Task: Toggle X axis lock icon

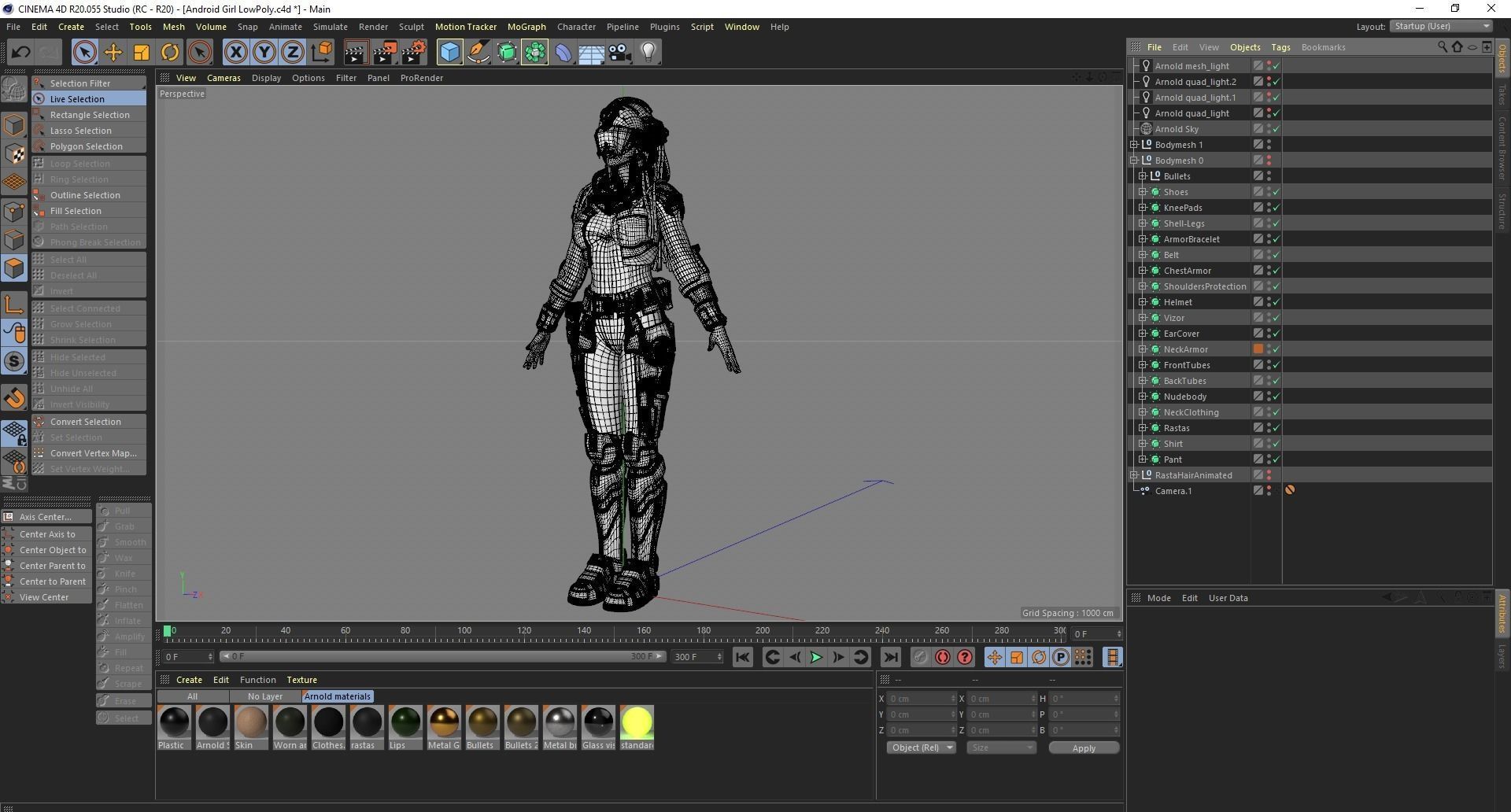Action: [x=235, y=53]
